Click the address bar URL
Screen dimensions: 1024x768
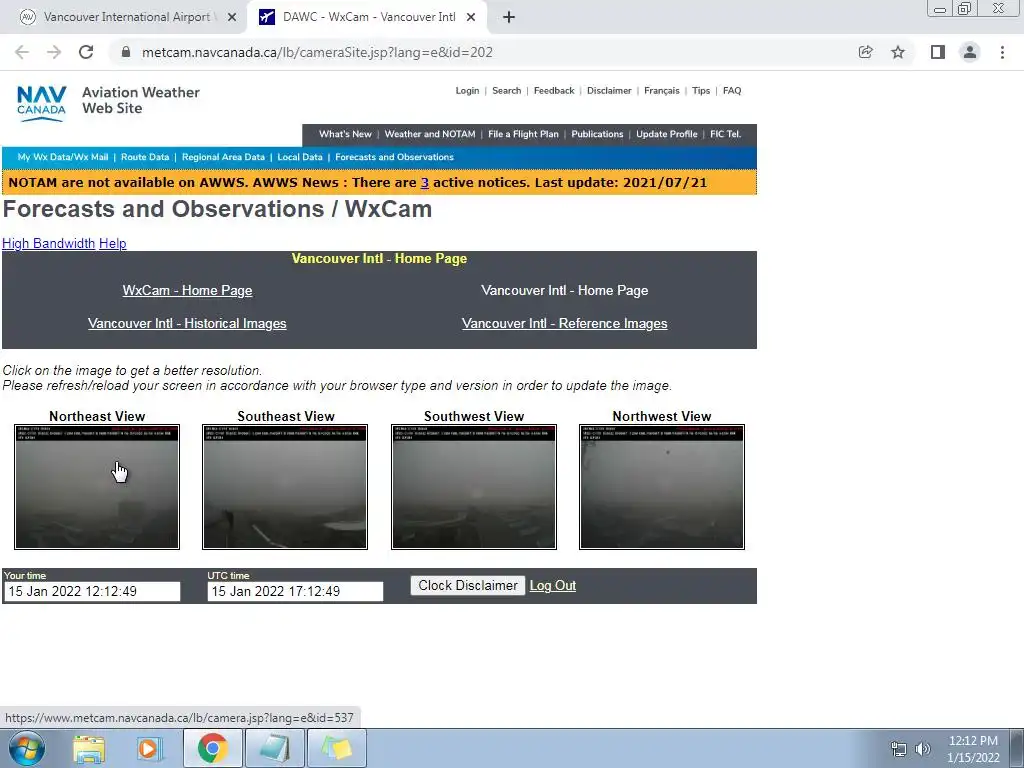[317, 52]
